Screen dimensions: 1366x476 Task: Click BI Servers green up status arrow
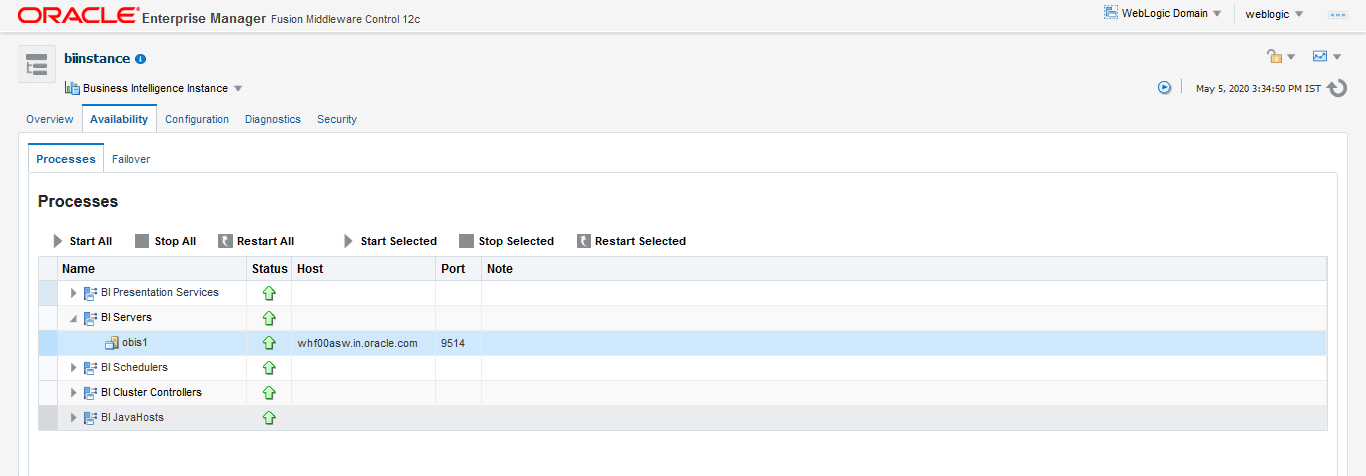coord(268,318)
